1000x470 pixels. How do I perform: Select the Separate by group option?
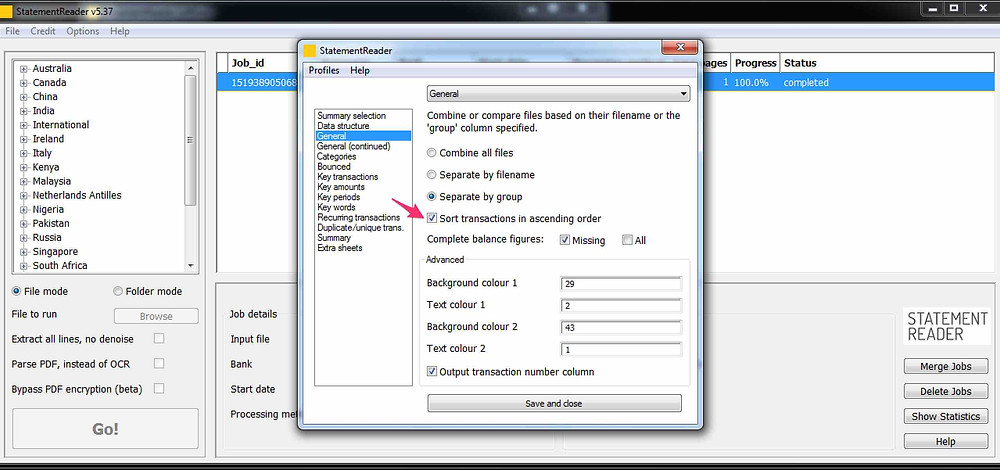point(432,196)
